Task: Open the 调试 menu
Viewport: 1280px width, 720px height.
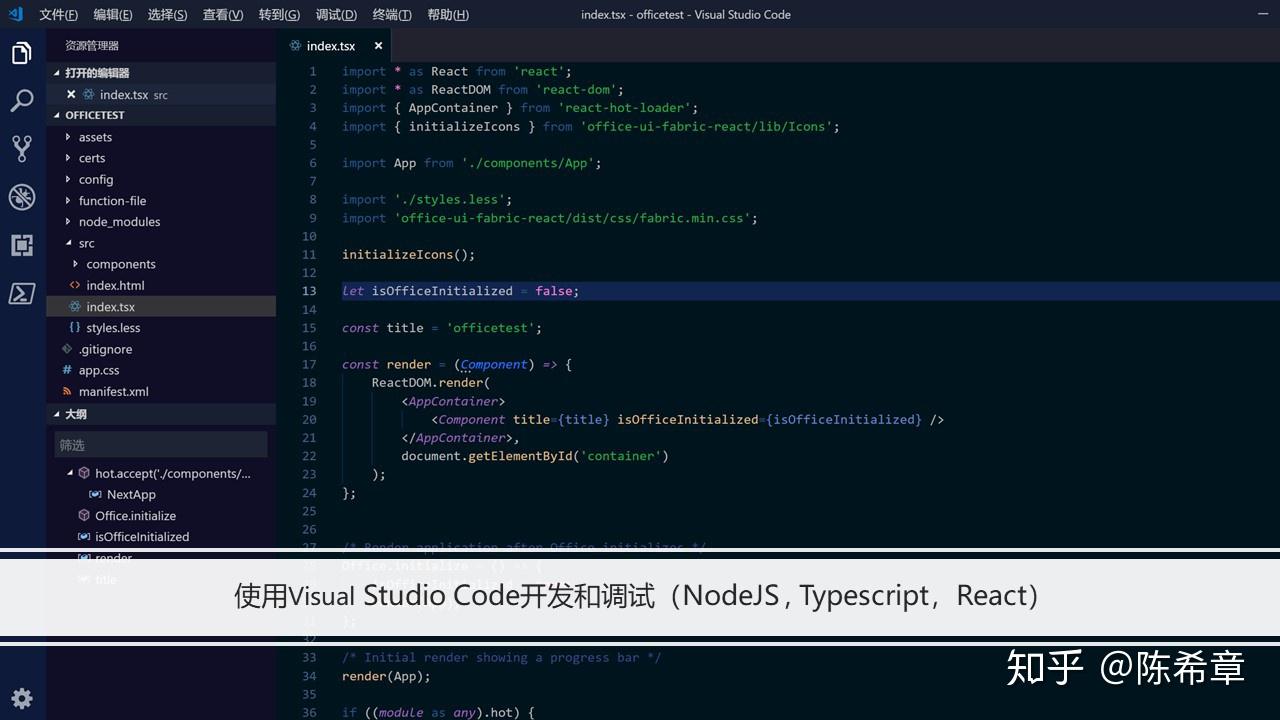Action: 336,14
